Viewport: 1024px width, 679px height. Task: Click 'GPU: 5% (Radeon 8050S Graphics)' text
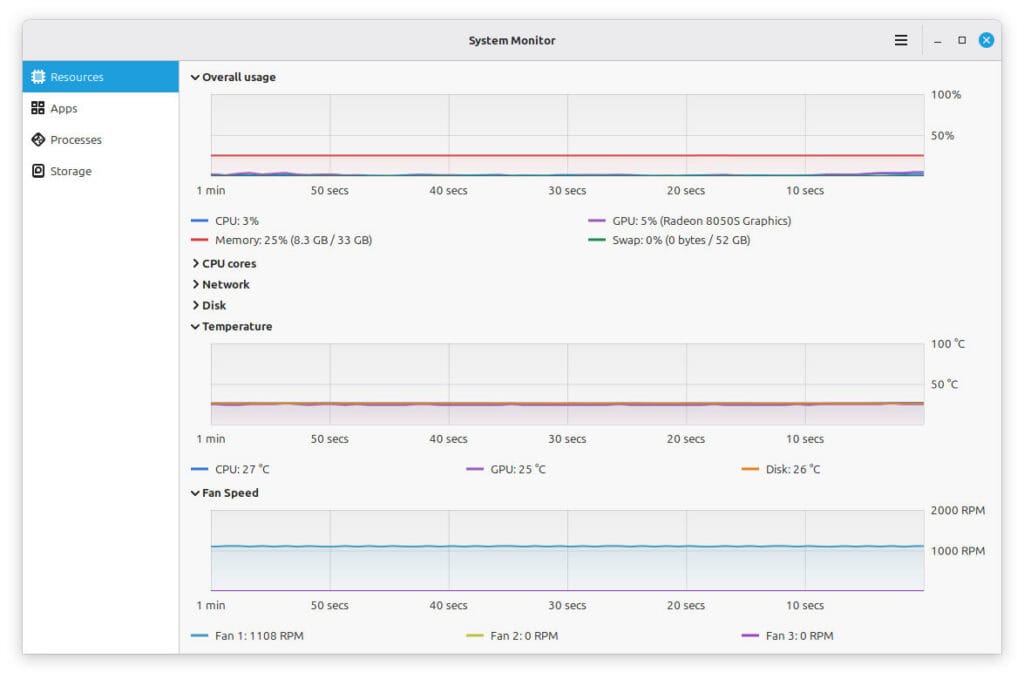(701, 221)
